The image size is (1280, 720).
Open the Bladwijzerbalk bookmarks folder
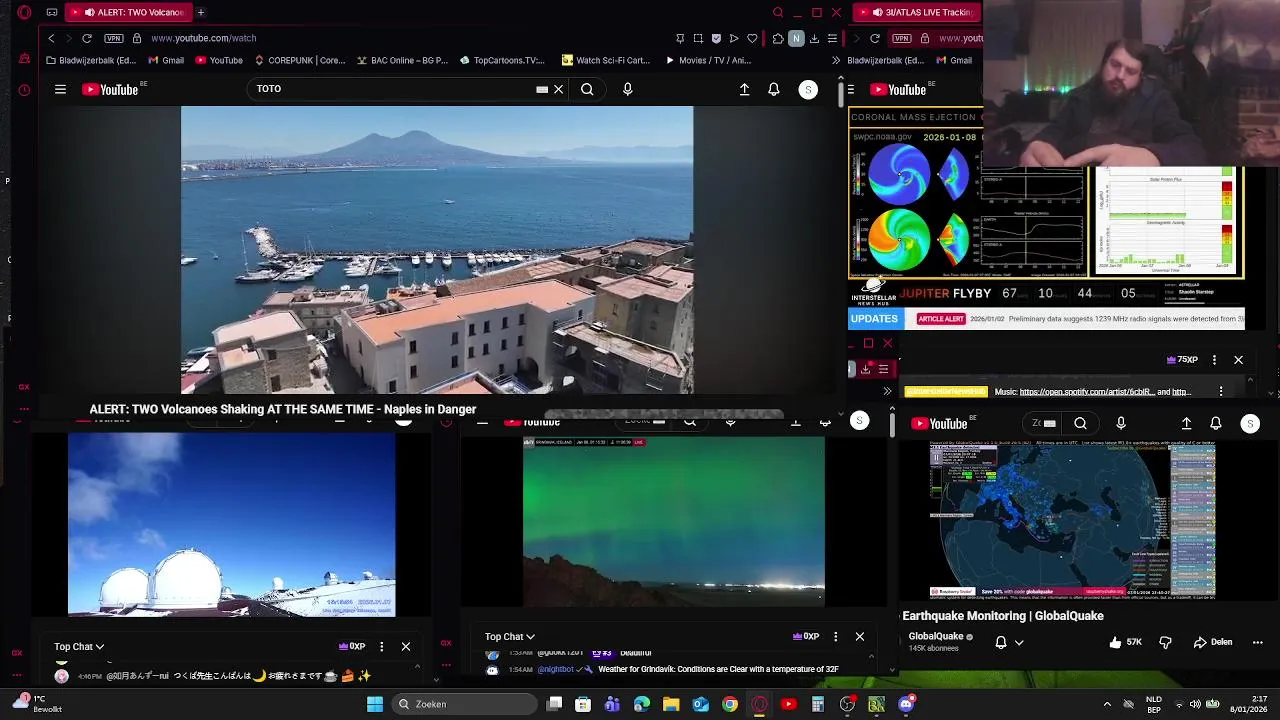tap(91, 60)
